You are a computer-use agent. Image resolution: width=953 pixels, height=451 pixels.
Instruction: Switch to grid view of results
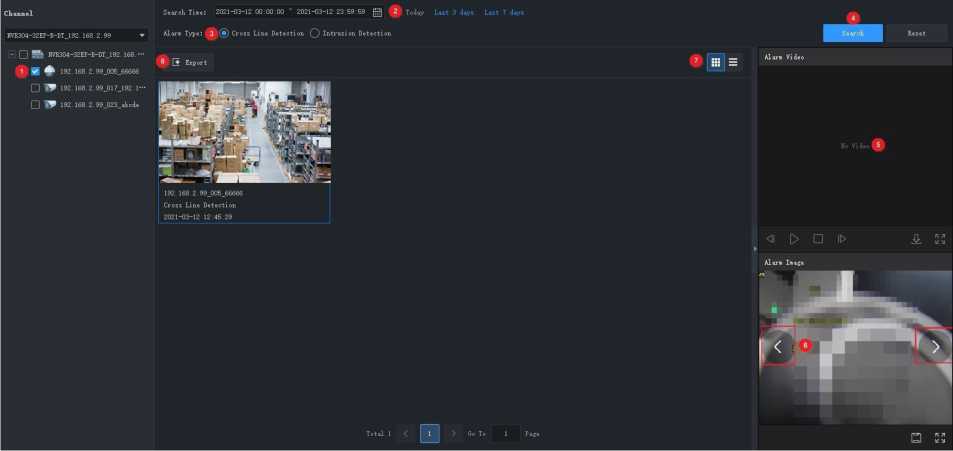(715, 62)
